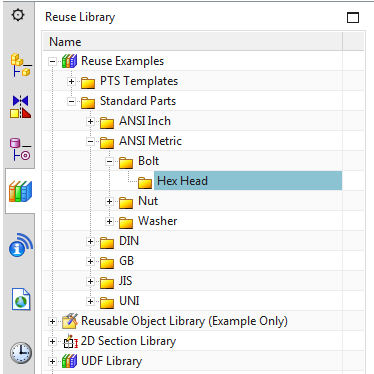Open the Part Navigator tab
The height and width of the screenshot is (374, 374).
(x=20, y=149)
